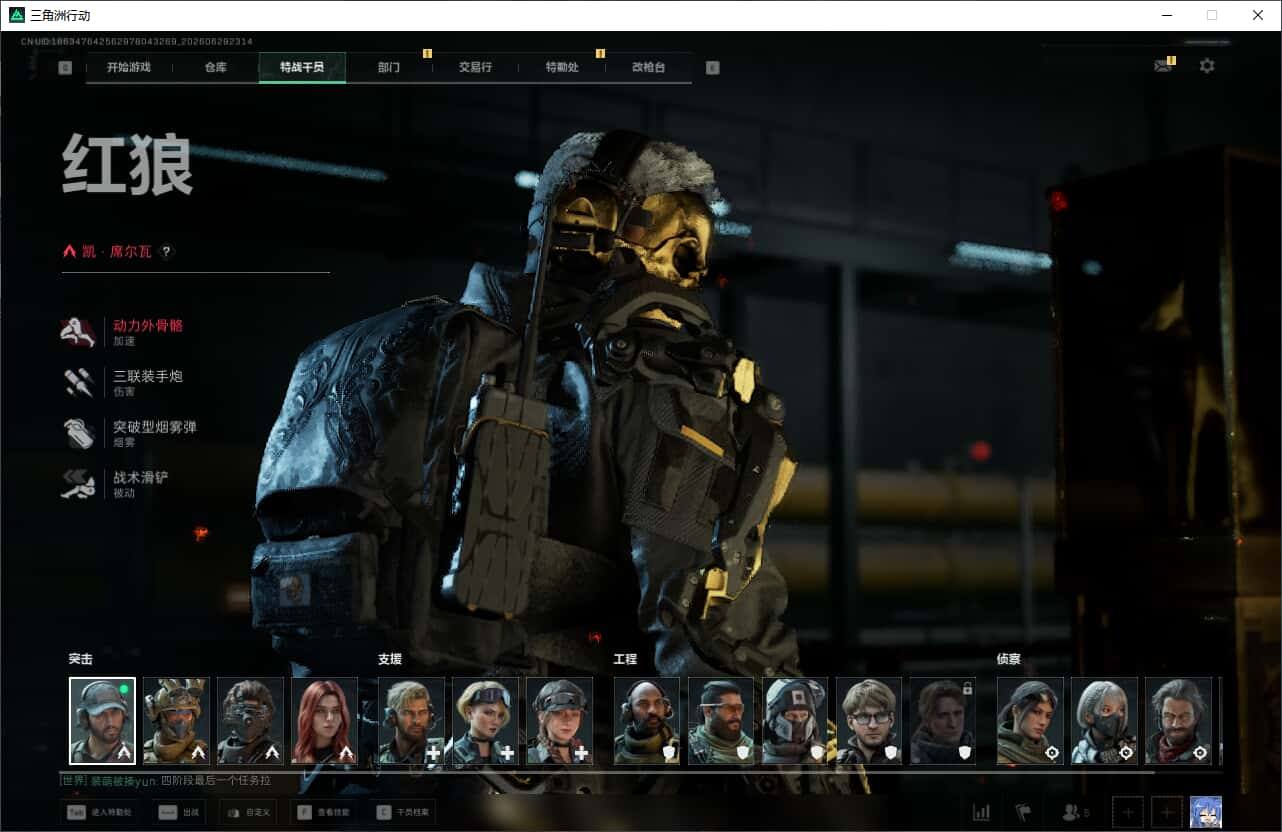This screenshot has width=1282, height=832.
Task: Click the blue-haired player avatar
Action: coord(1205,812)
